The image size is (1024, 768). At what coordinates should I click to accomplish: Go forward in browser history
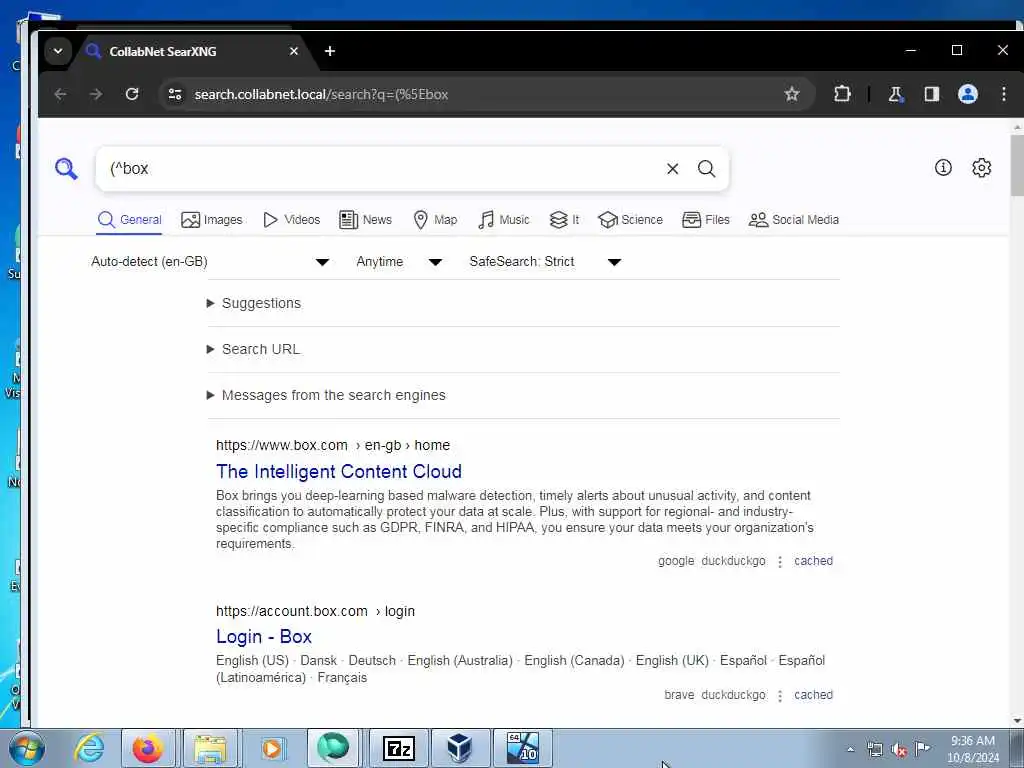[96, 94]
